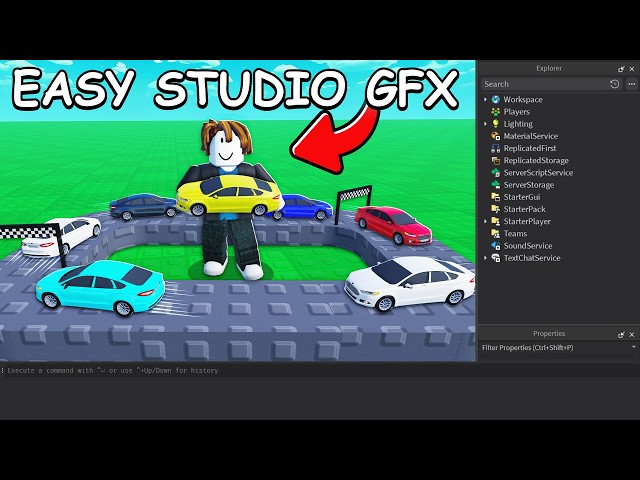The image size is (640, 480).
Task: Select the StarterPack label
Action: click(x=524, y=209)
